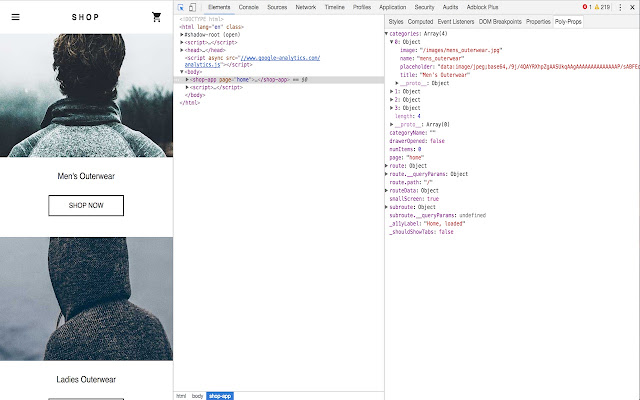
Task: Select the body breadcrumb
Action: [197, 396]
